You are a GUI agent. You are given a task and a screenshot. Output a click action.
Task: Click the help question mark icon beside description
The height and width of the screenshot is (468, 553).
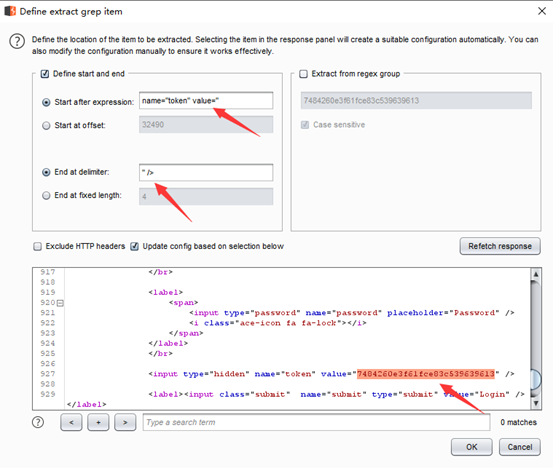pyautogui.click(x=17, y=41)
